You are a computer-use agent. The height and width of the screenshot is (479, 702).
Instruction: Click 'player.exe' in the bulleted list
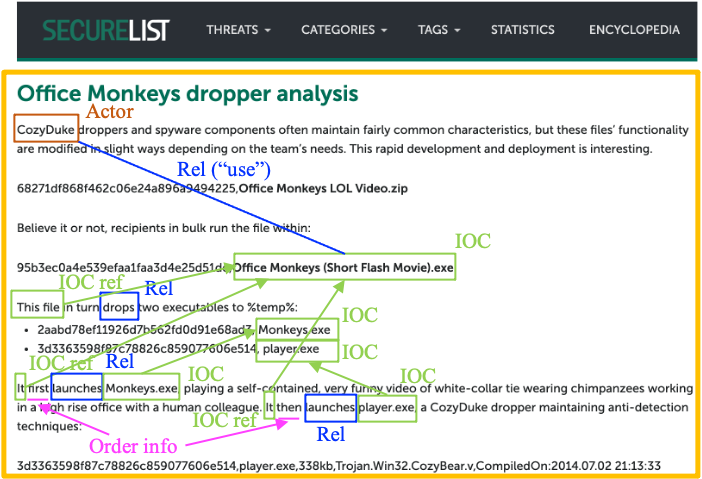coord(291,349)
